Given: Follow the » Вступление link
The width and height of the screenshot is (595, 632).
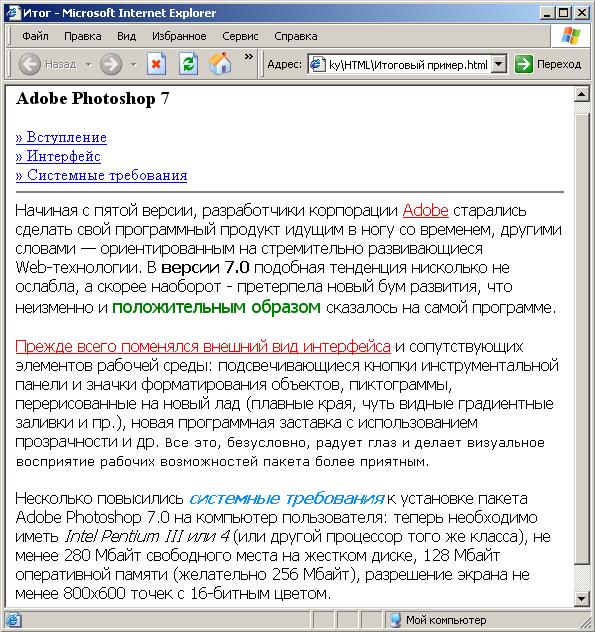Looking at the screenshot, I should 61,137.
